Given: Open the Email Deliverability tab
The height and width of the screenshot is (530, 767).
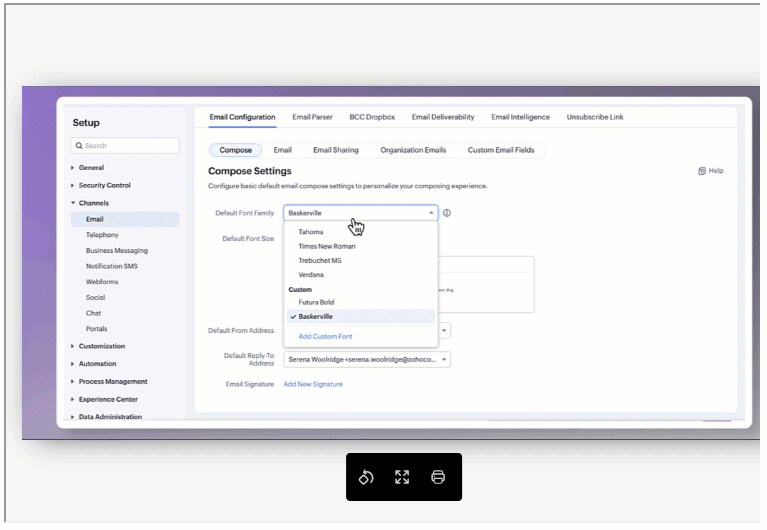Looking at the screenshot, I should click(x=443, y=117).
